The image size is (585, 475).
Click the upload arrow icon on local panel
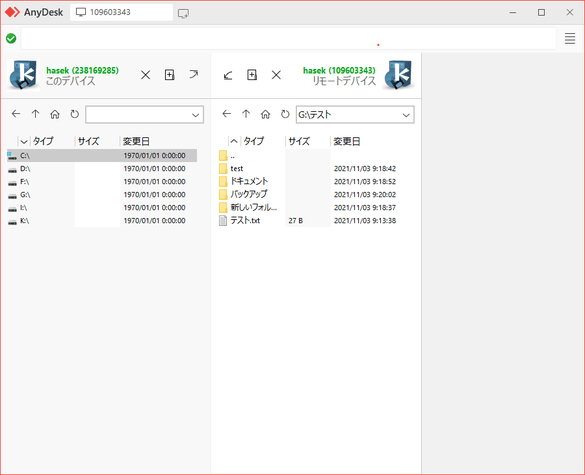(x=193, y=75)
